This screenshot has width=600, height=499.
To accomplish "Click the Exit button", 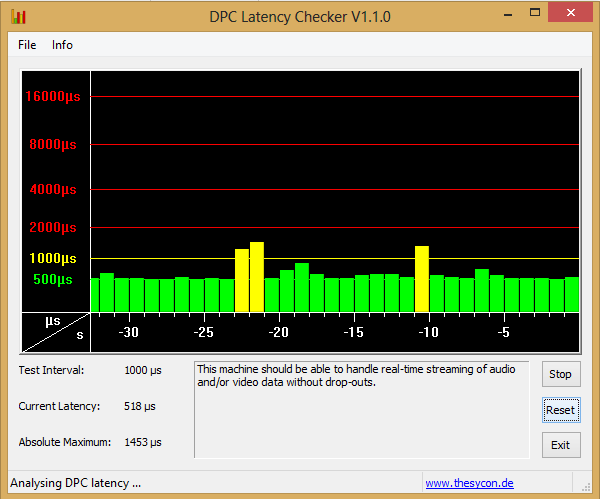I will tap(561, 445).
